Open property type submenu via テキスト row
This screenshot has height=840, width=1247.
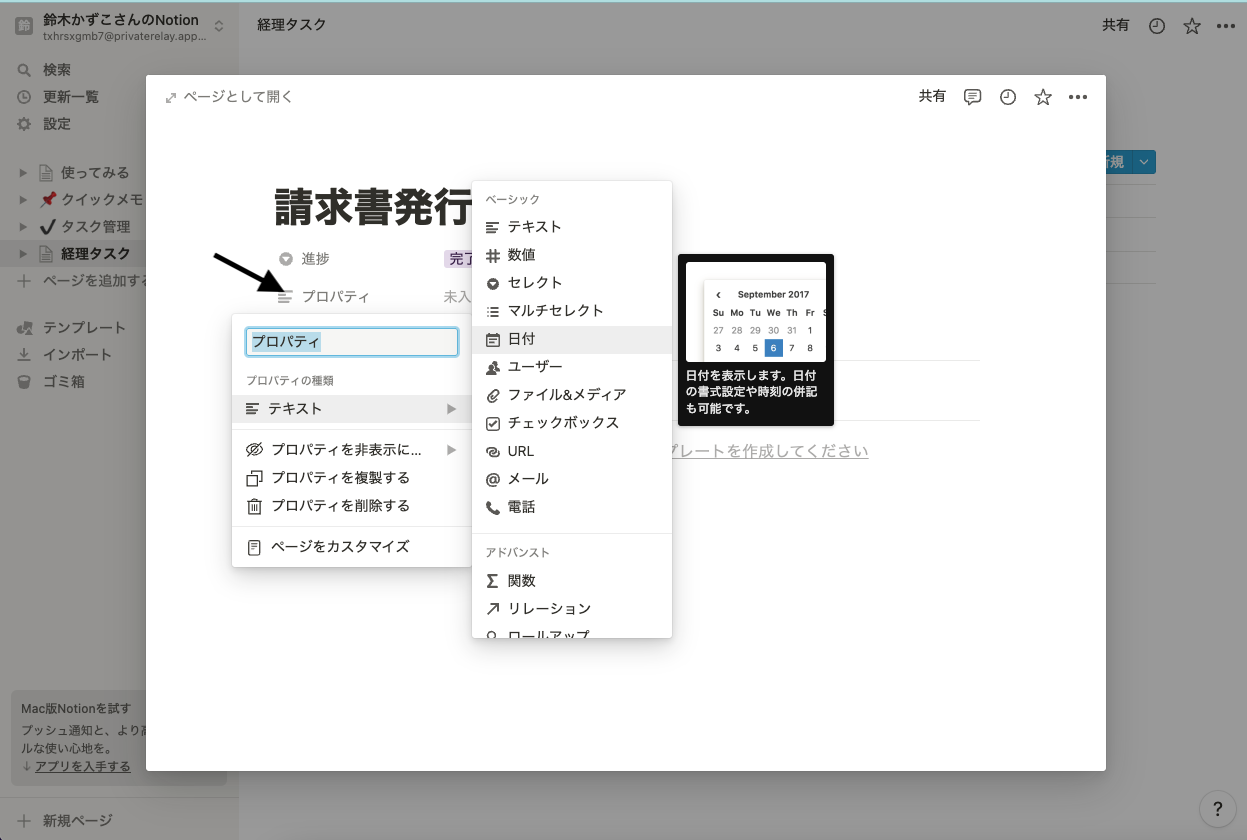(x=352, y=409)
